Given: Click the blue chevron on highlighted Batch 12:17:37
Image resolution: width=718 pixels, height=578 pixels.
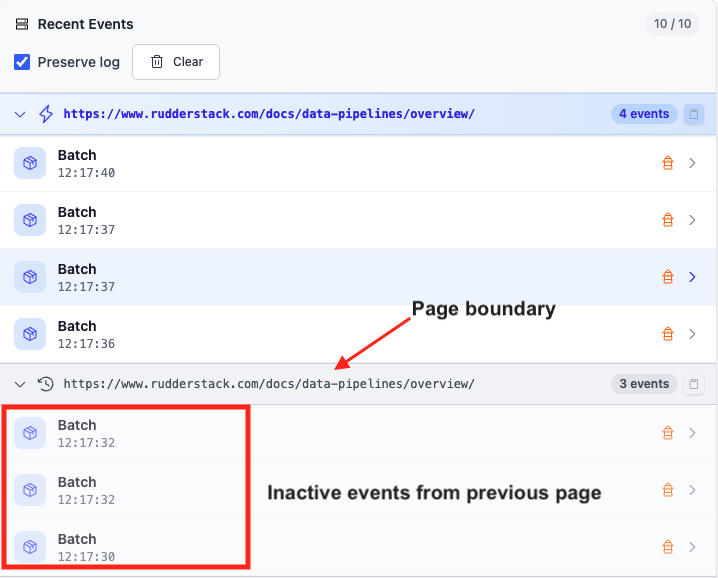Looking at the screenshot, I should 692,277.
